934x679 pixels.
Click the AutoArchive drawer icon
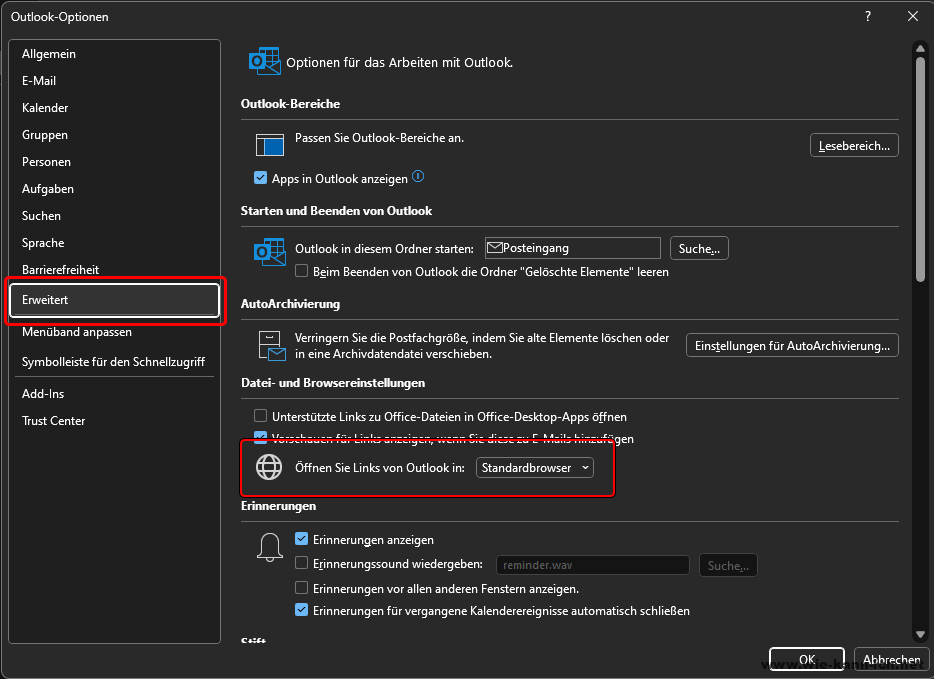tap(270, 345)
